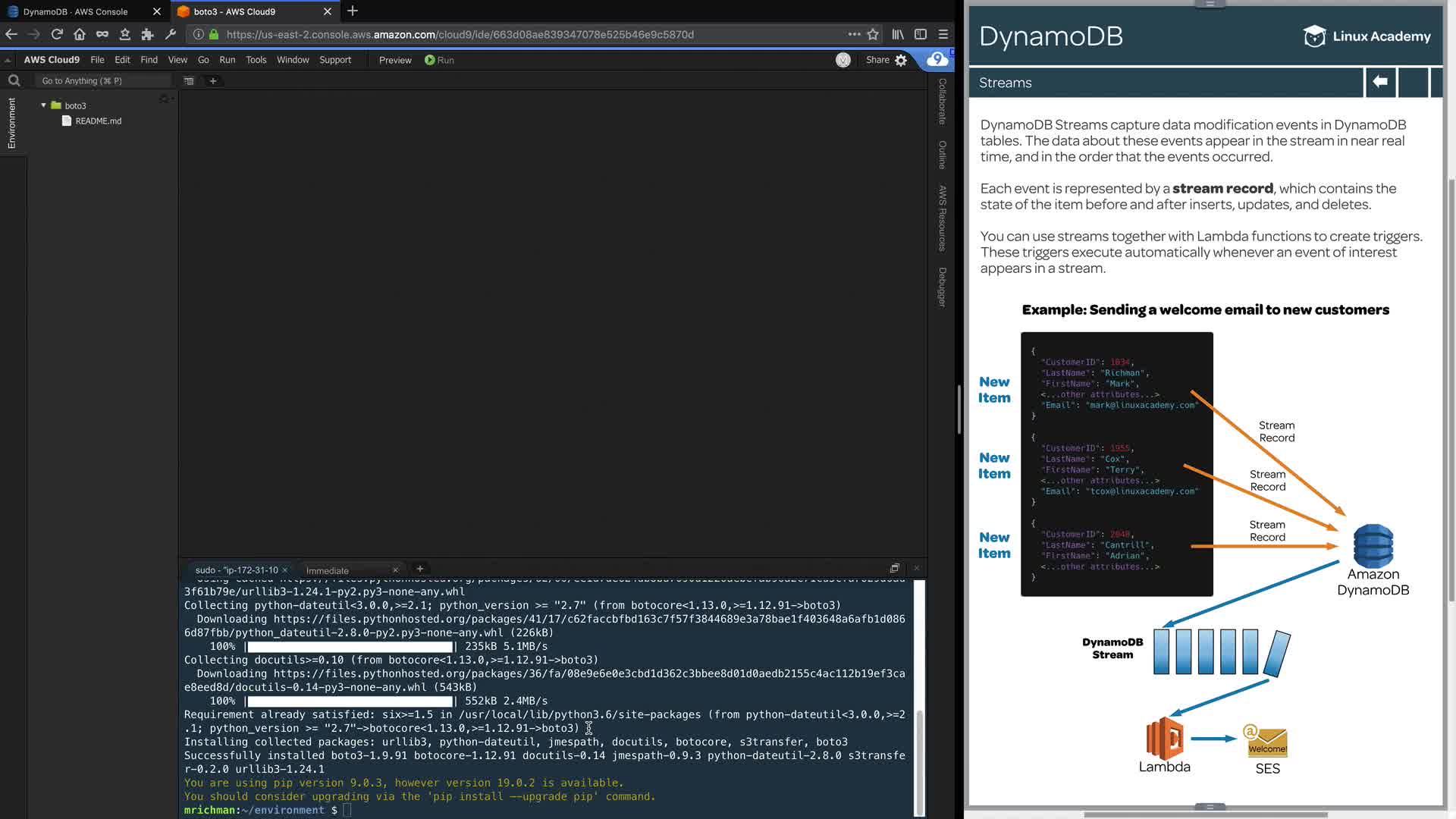This screenshot has width=1456, height=819.
Task: Click the green Run button icon
Action: [x=430, y=60]
